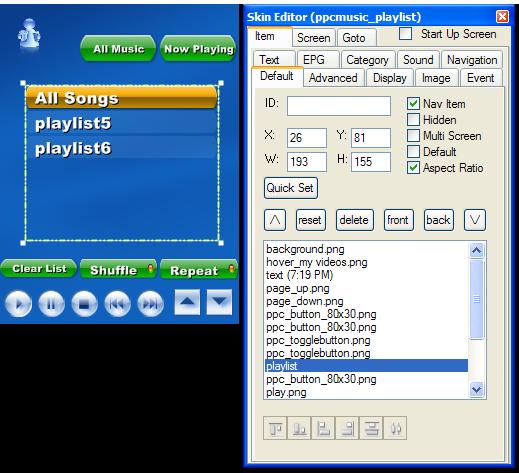519x473 pixels.
Task: Click in the ID input field
Action: tap(339, 106)
